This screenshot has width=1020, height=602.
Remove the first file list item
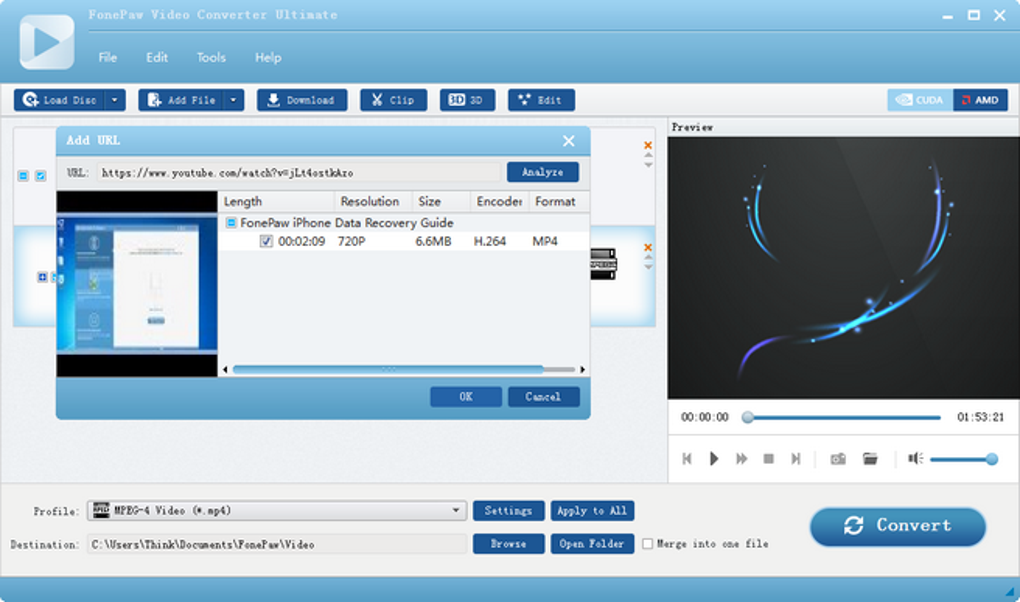click(x=648, y=145)
